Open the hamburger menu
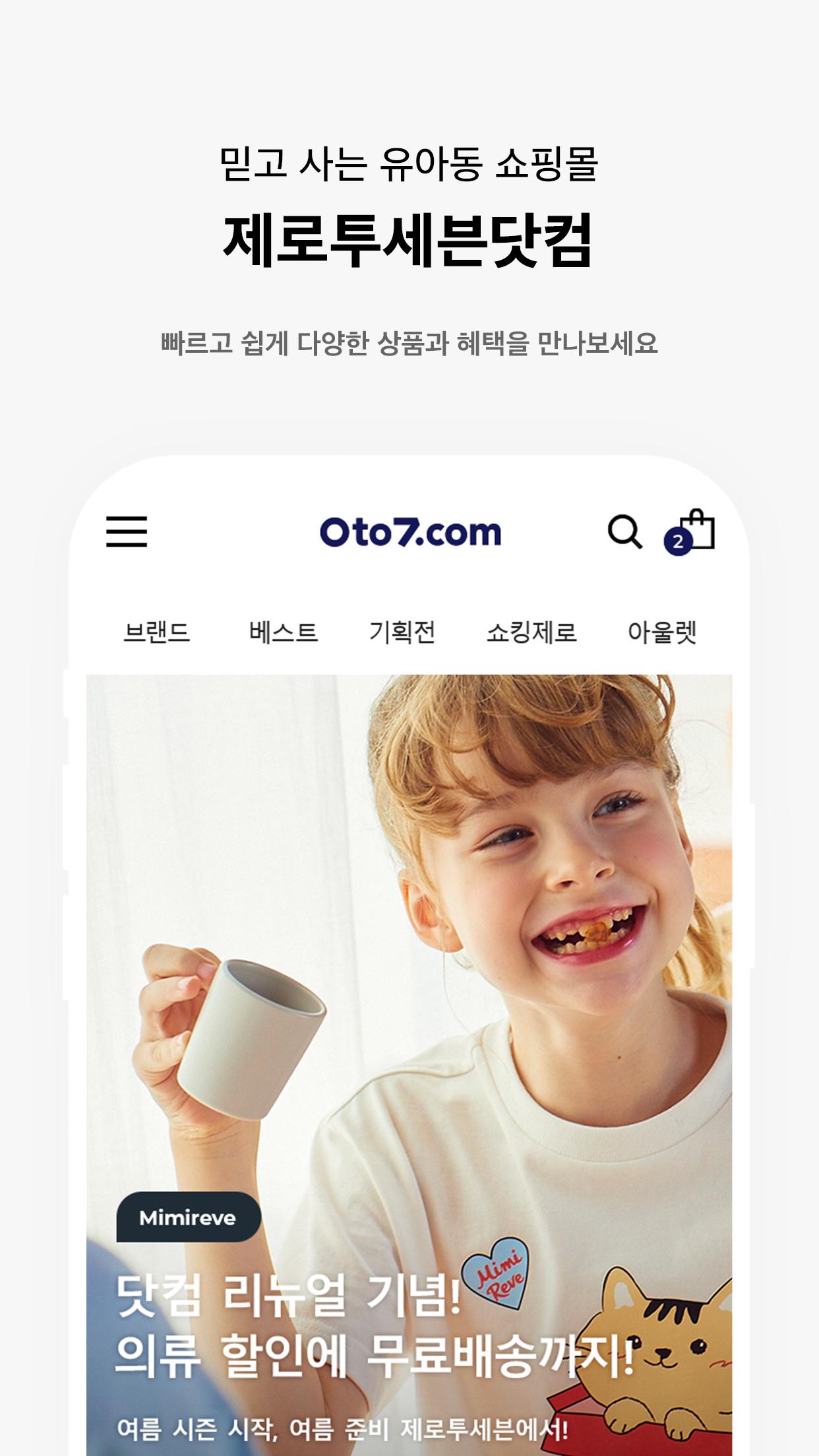 [x=127, y=531]
